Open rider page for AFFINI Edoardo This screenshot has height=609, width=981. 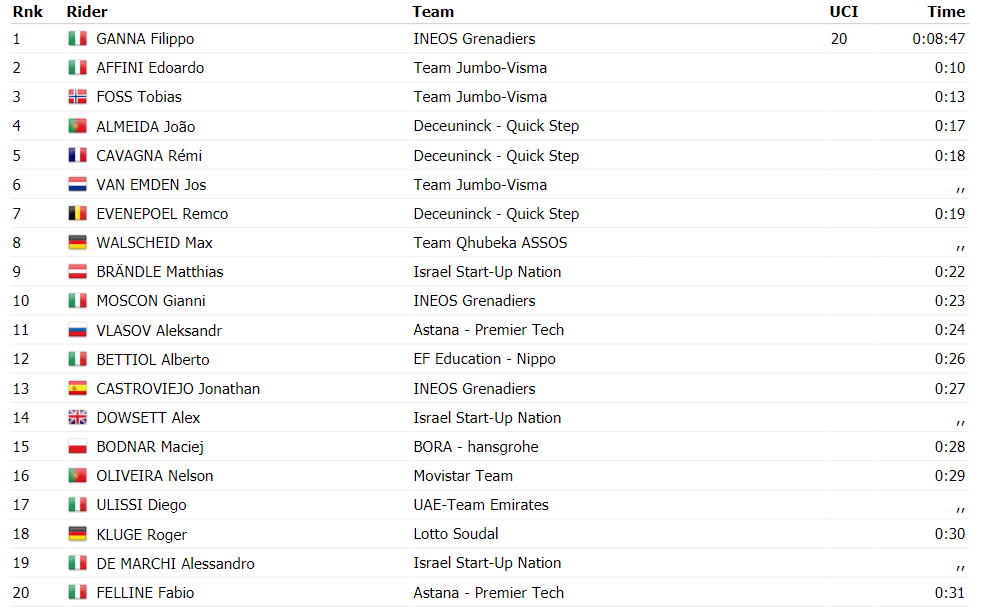tap(150, 68)
